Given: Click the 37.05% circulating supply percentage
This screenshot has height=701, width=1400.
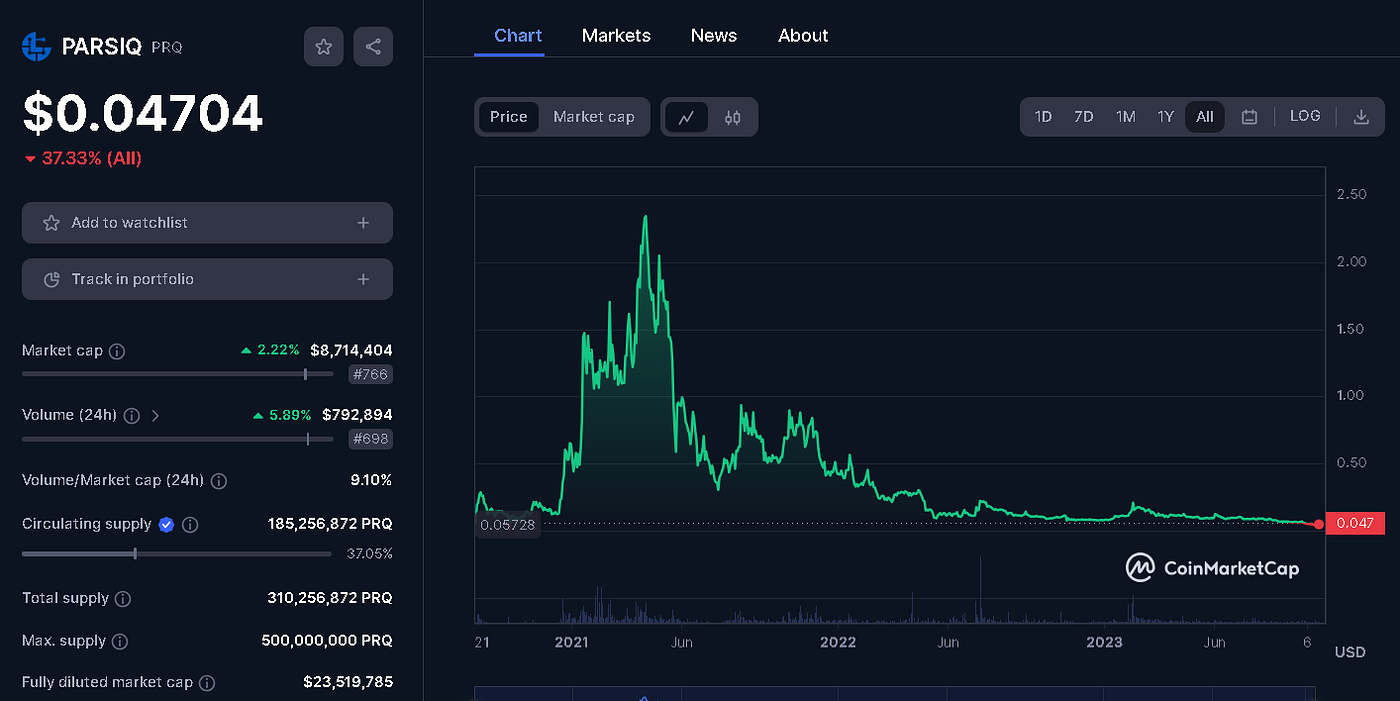Looking at the screenshot, I should (369, 554).
